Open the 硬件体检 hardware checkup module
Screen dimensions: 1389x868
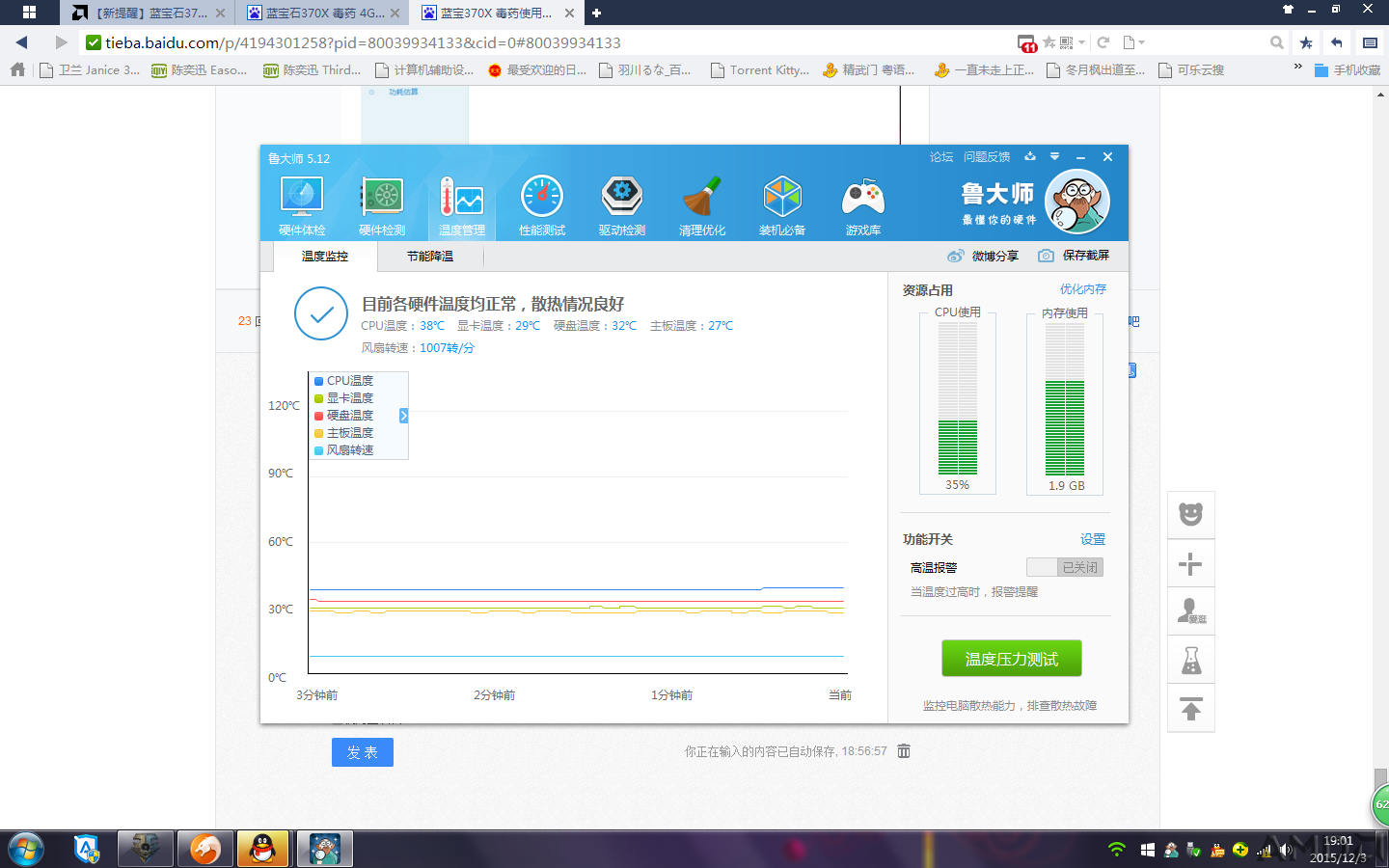(x=302, y=205)
